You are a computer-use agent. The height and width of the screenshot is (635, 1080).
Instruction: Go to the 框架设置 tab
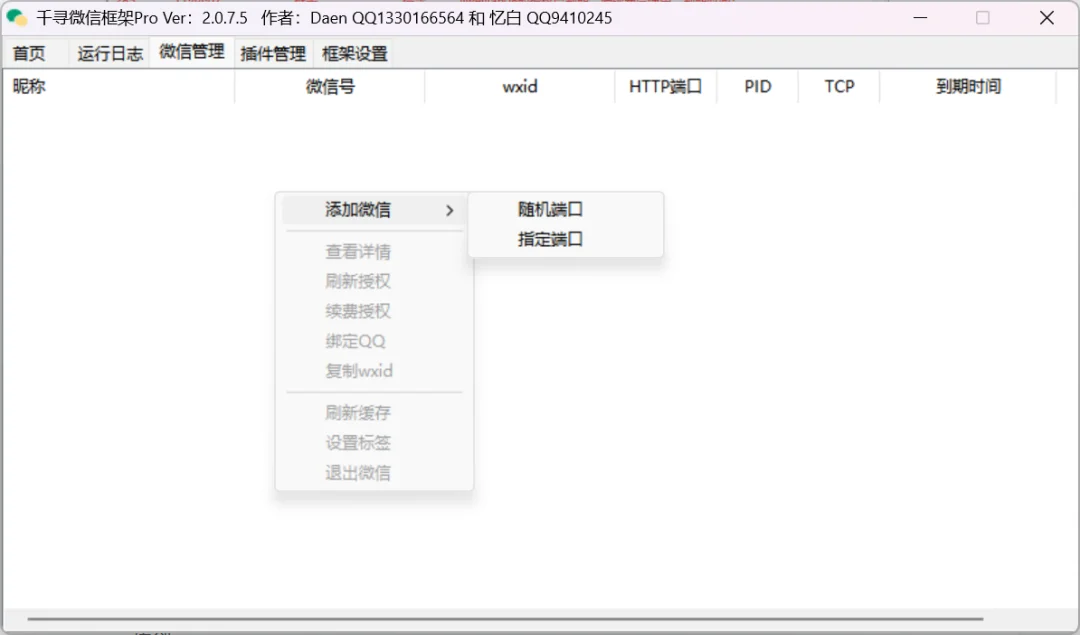355,53
